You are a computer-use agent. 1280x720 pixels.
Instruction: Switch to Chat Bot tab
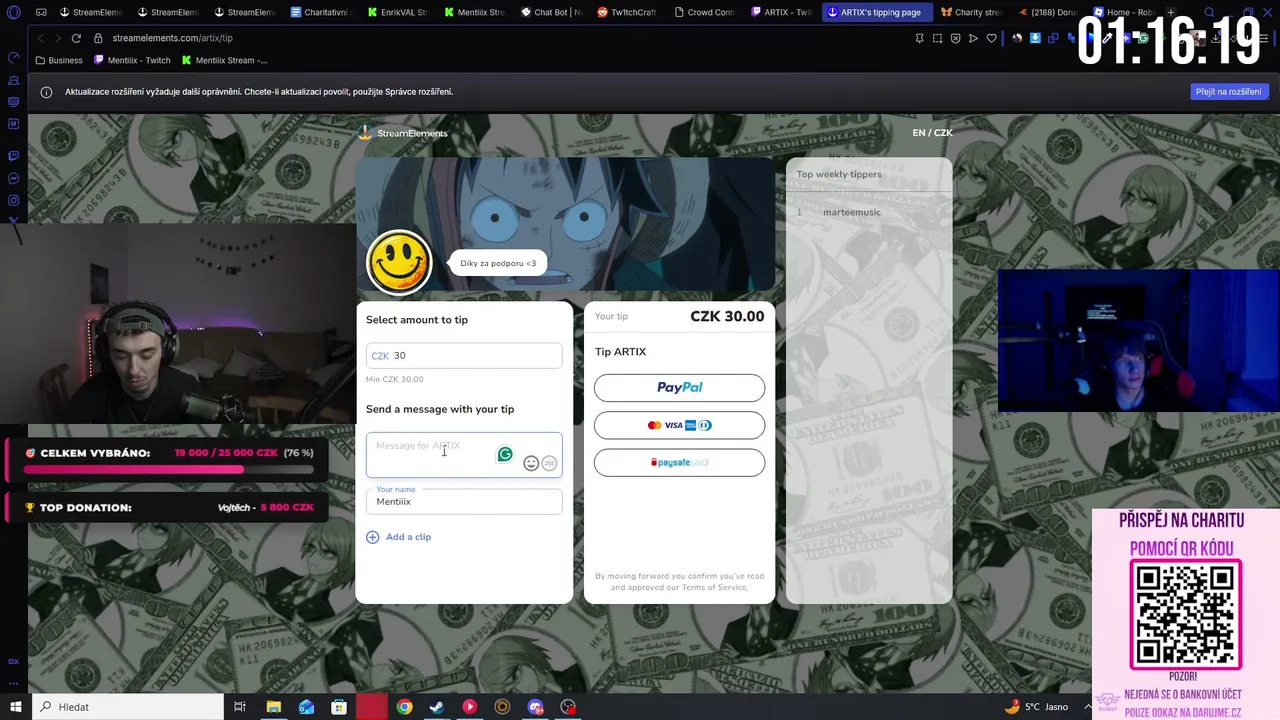point(551,13)
